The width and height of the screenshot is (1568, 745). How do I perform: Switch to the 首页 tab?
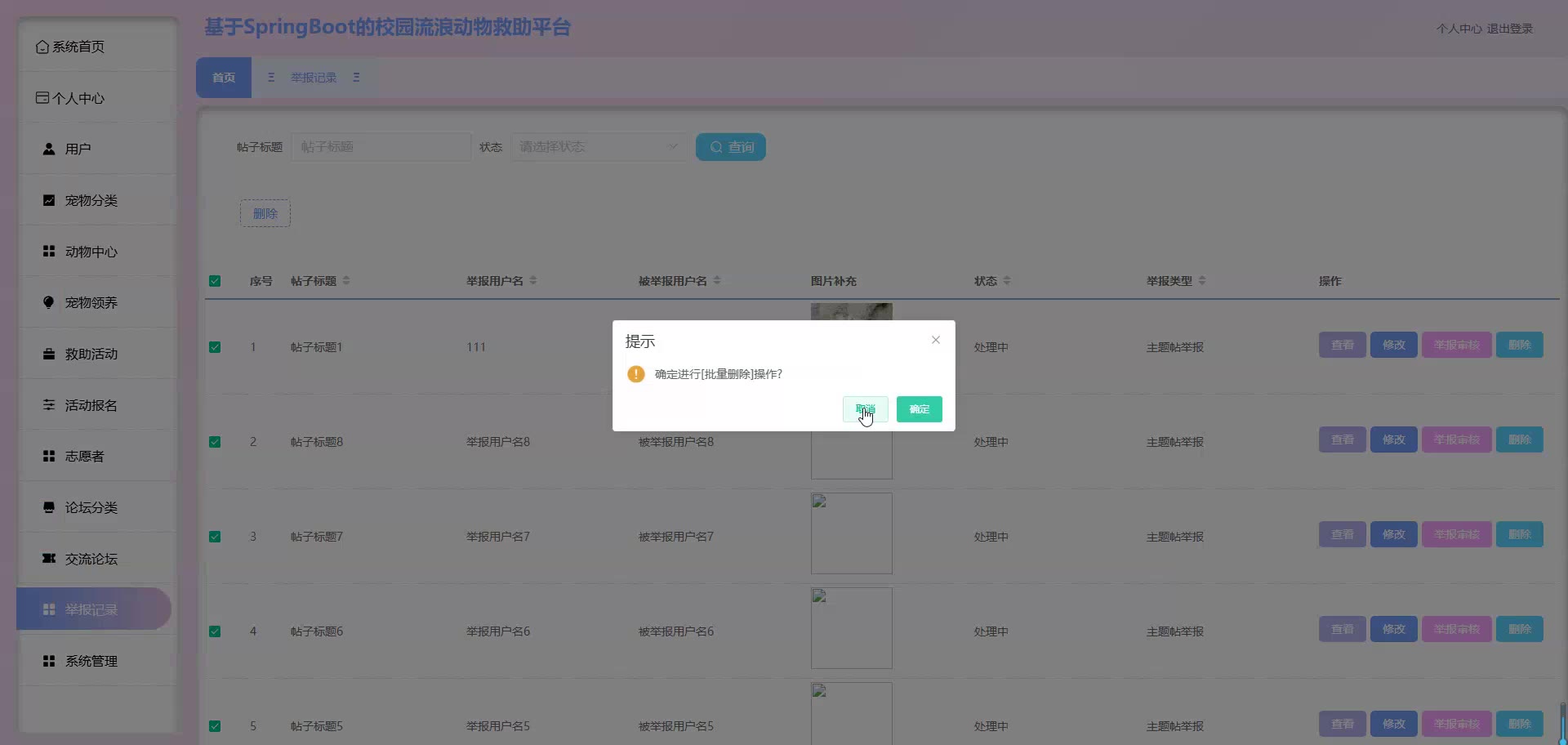click(224, 78)
